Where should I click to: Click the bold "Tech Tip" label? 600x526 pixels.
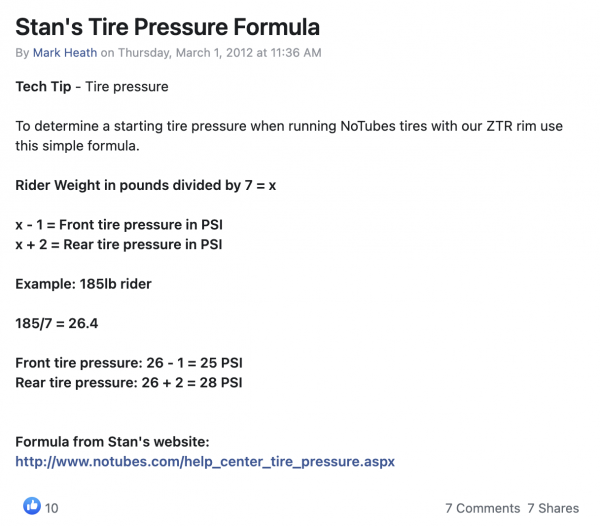coord(43,87)
